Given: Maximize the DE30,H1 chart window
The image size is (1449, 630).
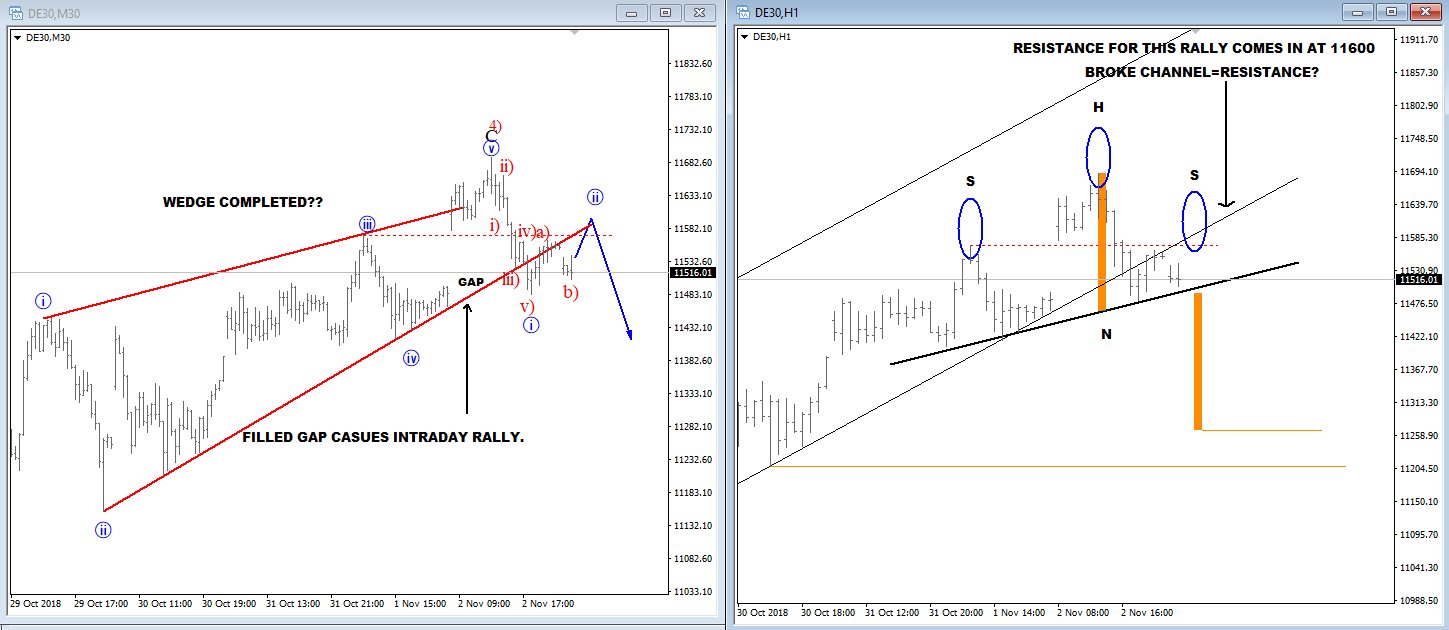Looking at the screenshot, I should (x=1389, y=12).
